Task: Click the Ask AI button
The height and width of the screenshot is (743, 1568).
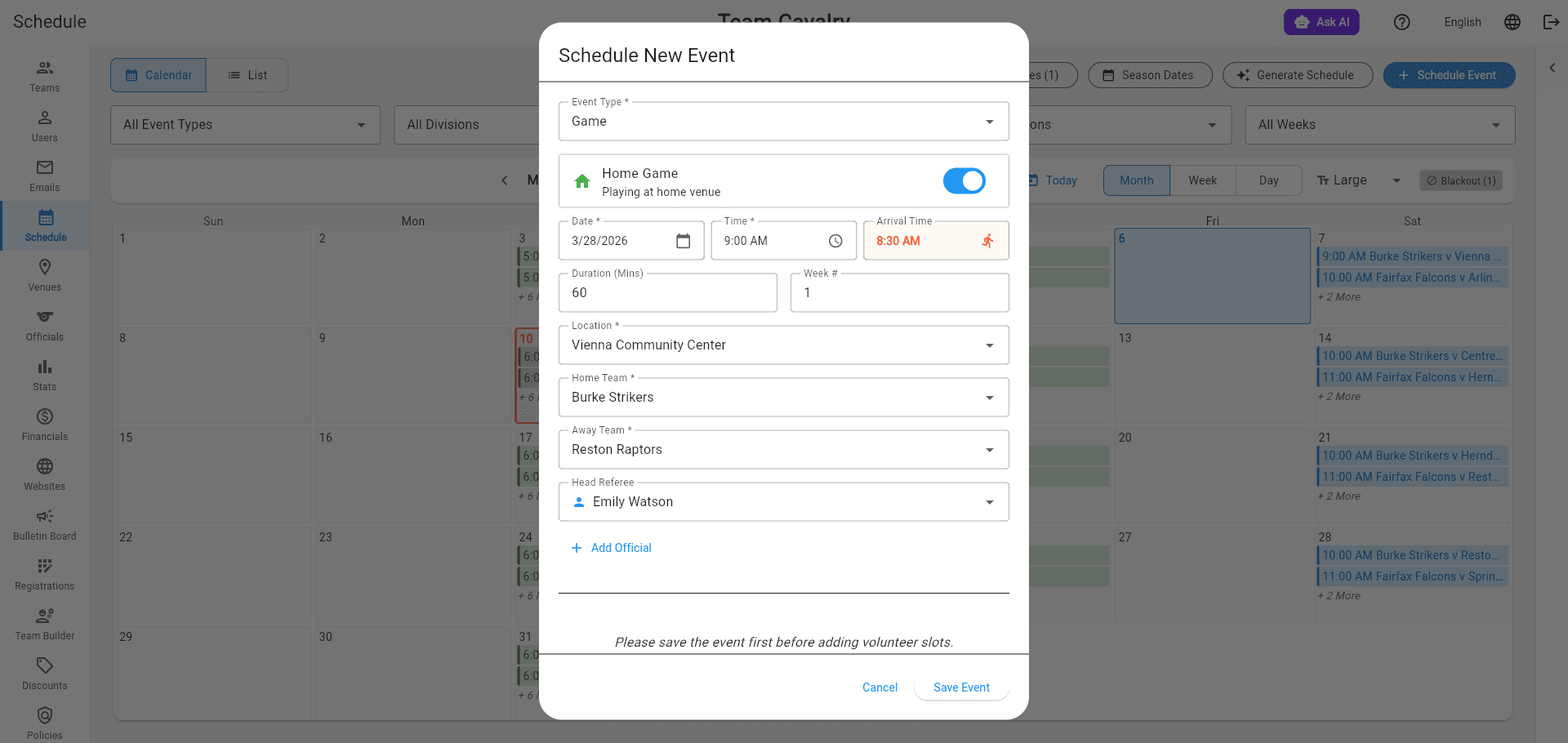Action: point(1321,22)
